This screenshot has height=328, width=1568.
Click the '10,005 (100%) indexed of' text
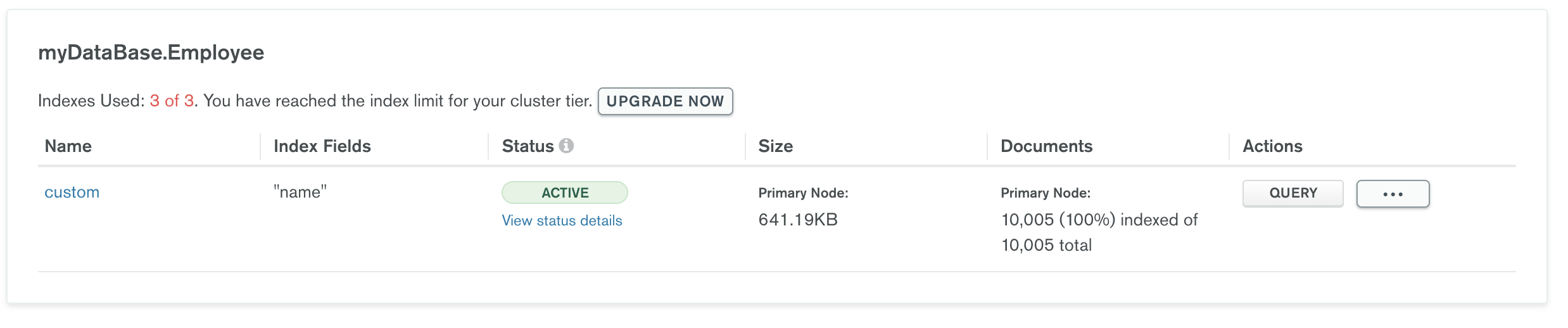(1099, 220)
